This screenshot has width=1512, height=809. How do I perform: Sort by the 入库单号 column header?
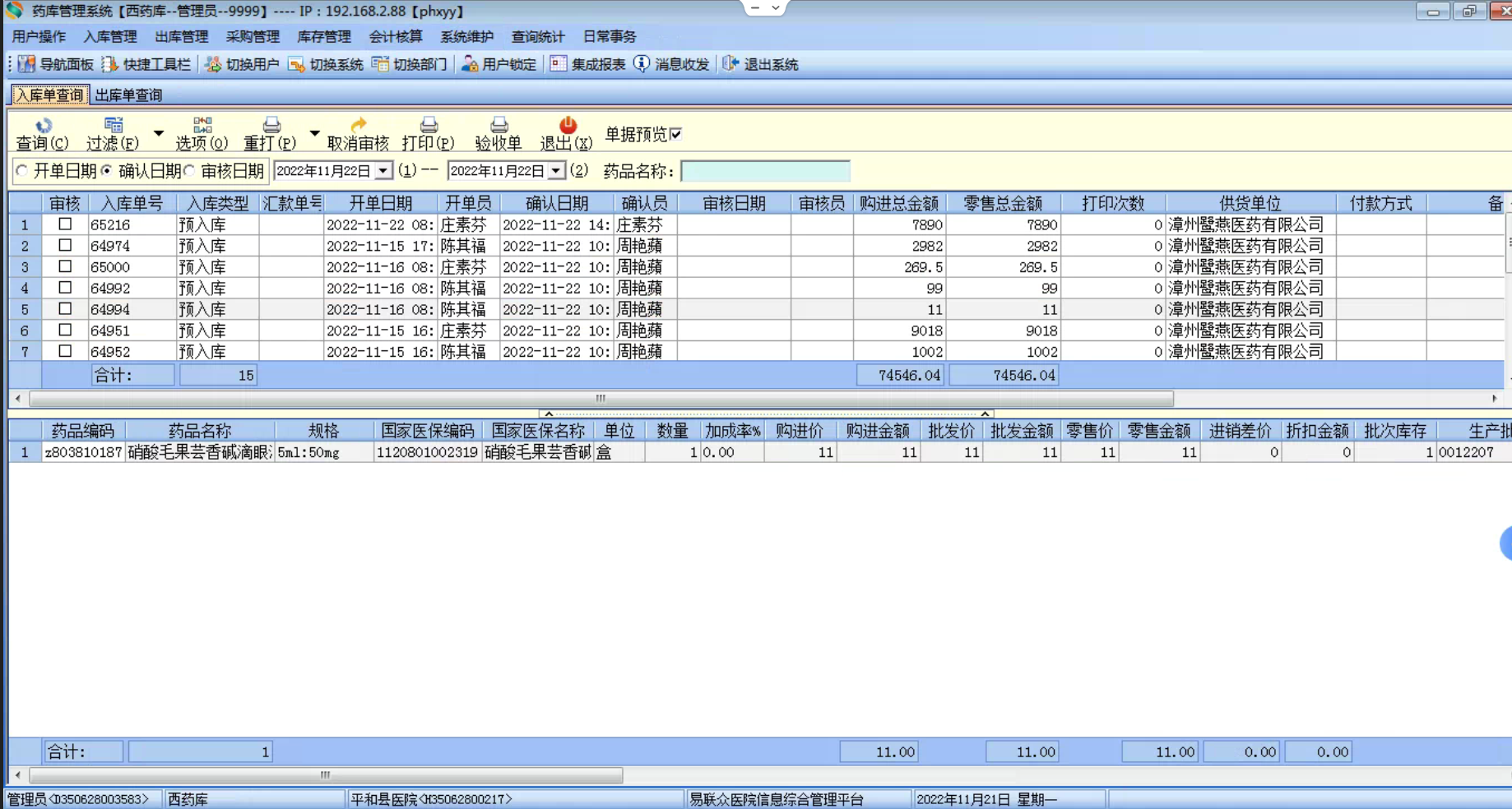click(x=132, y=203)
